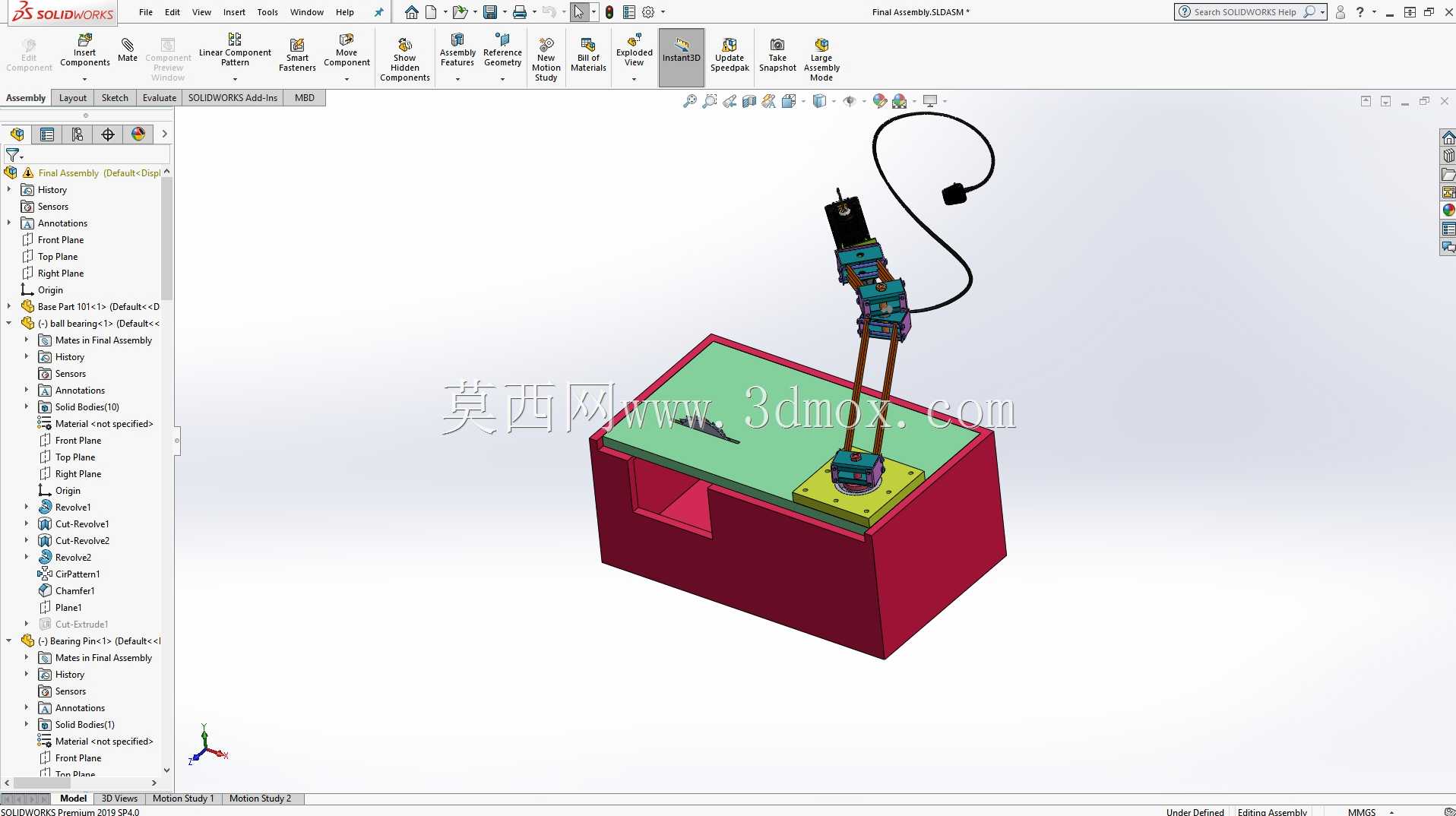1456x816 pixels.
Task: Open Appearances tab in task pane
Action: pos(1448,210)
